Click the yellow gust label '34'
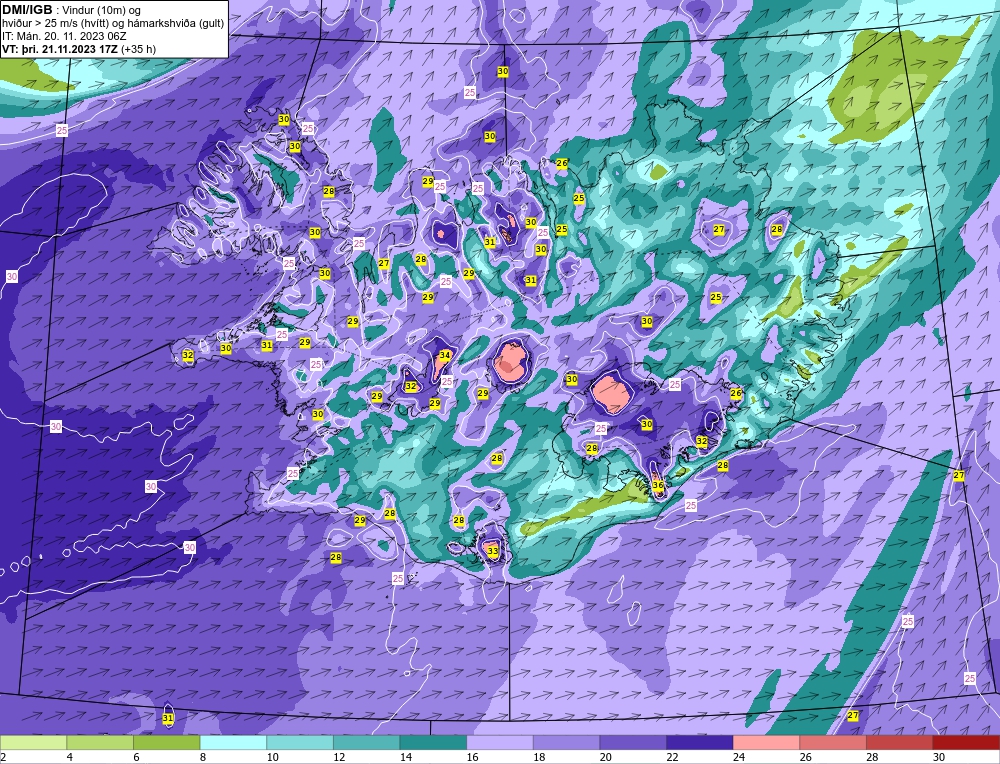The height and width of the screenshot is (764, 1000). pyautogui.click(x=445, y=355)
